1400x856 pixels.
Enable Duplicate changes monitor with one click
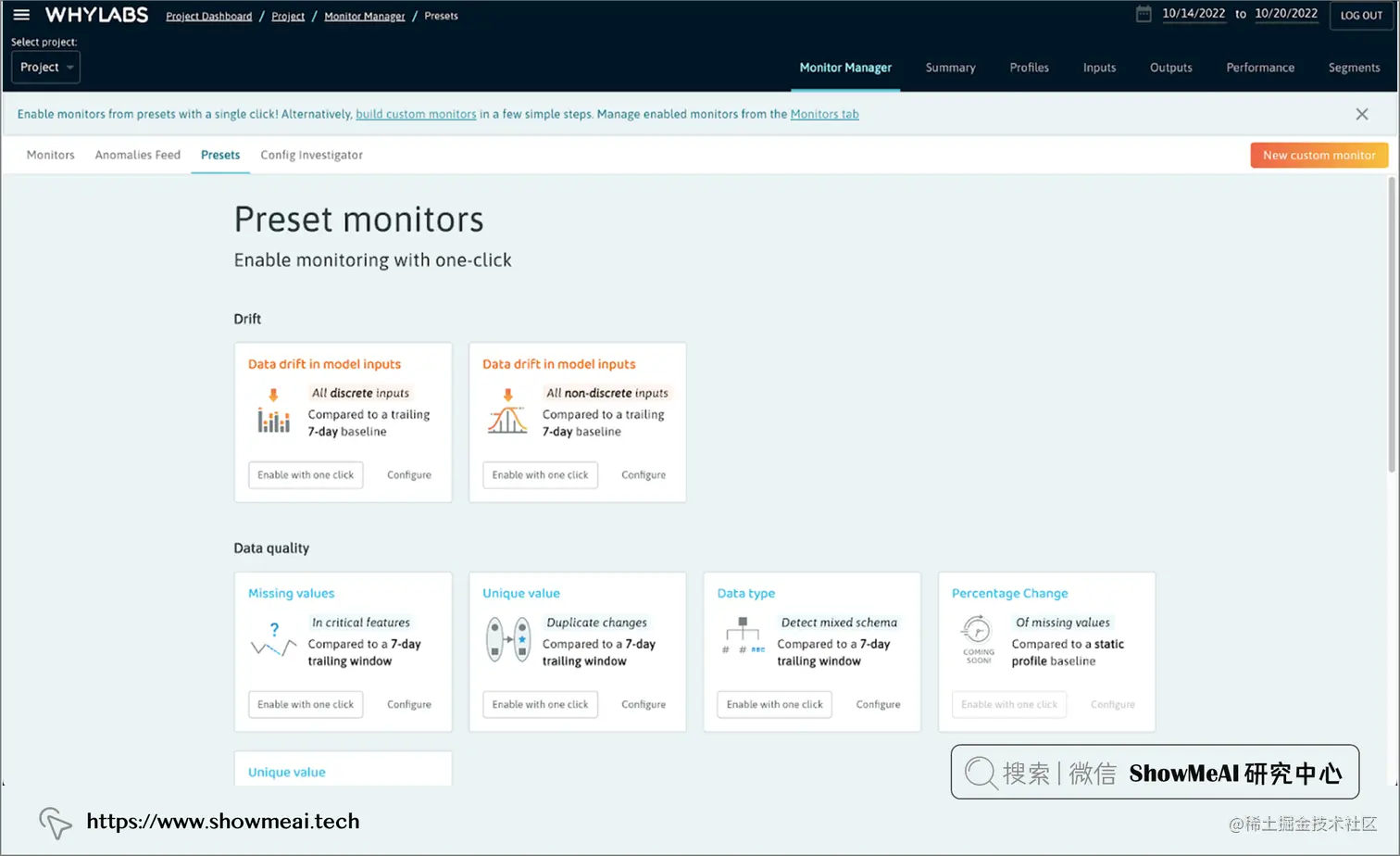[x=540, y=704]
